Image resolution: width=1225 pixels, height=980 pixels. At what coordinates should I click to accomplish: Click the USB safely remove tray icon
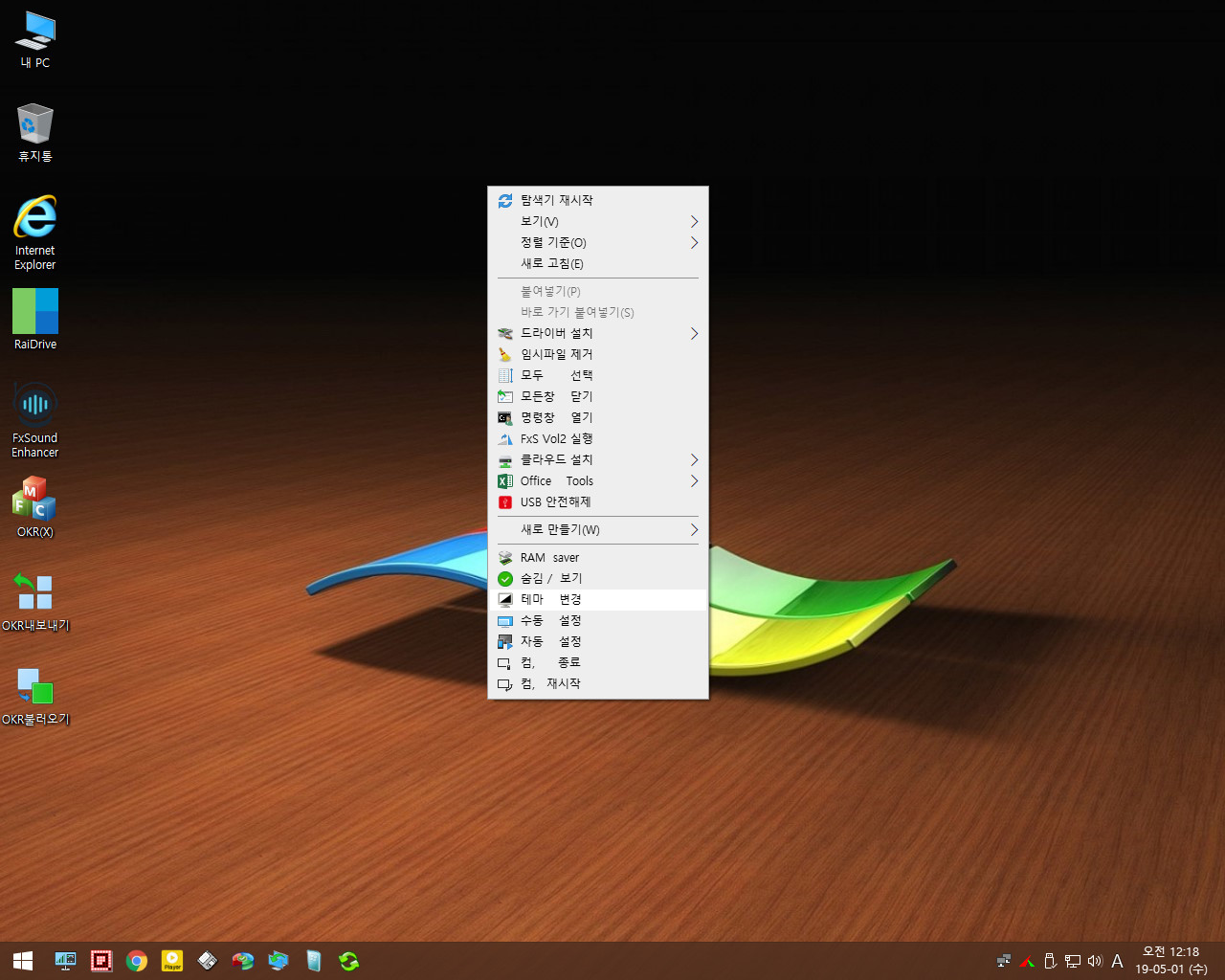[x=1050, y=961]
